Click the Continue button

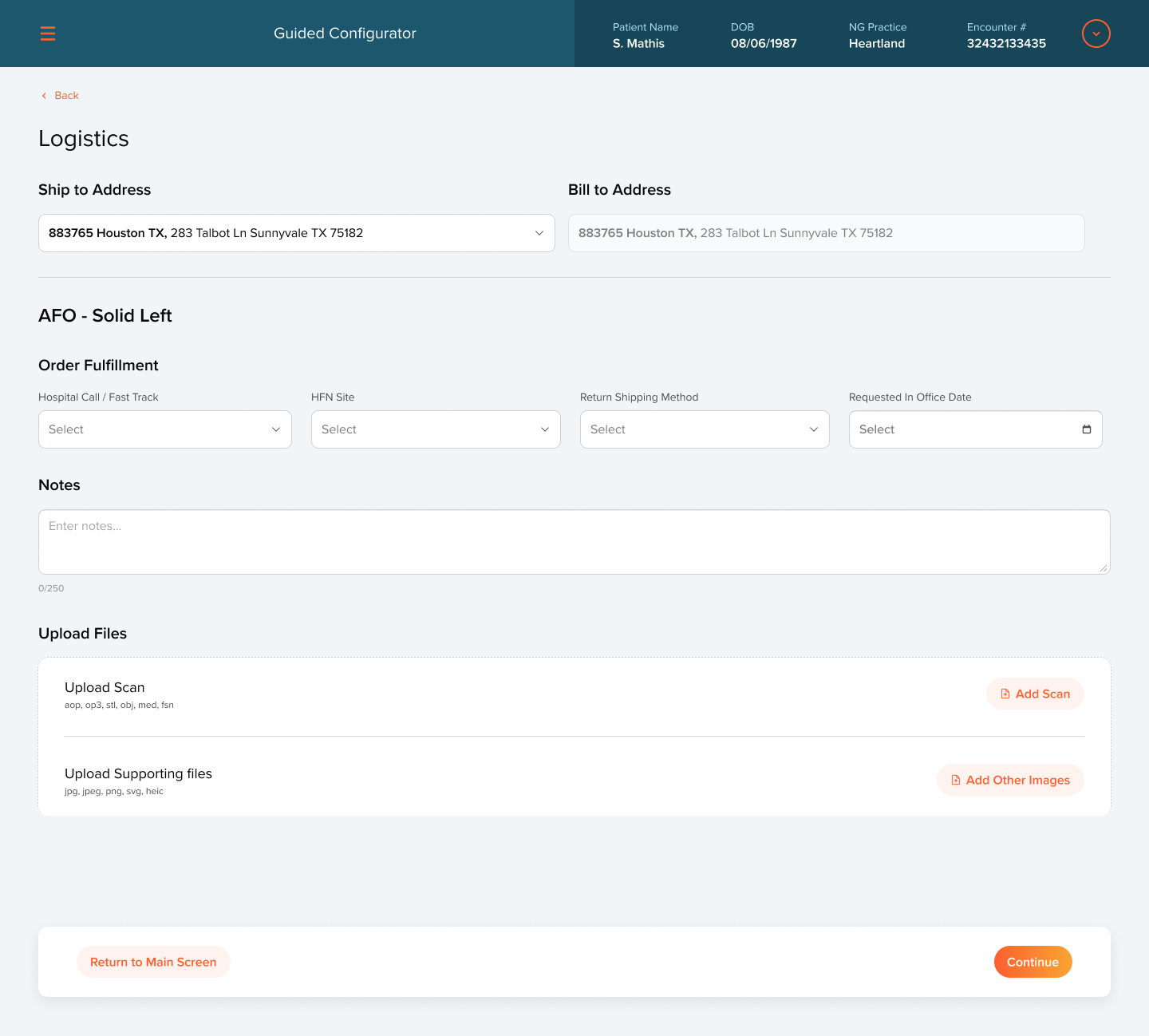click(1033, 962)
